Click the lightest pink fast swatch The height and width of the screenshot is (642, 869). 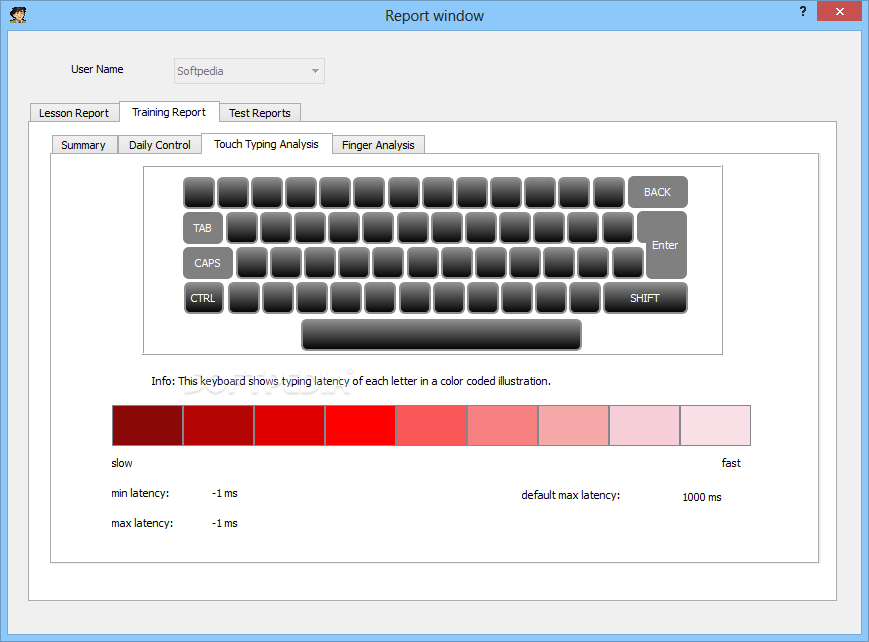pos(715,425)
